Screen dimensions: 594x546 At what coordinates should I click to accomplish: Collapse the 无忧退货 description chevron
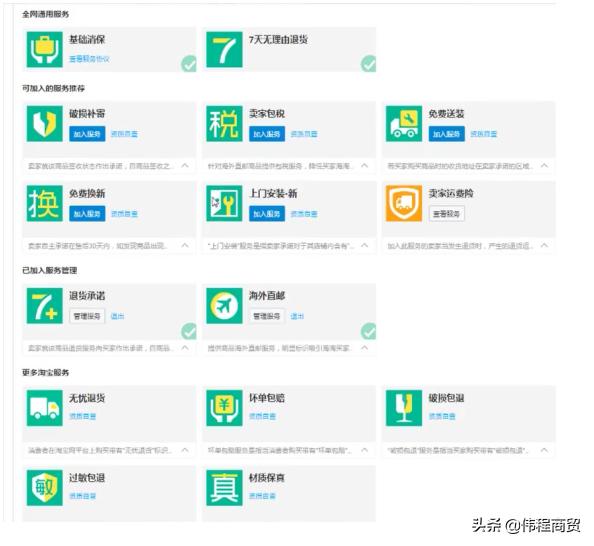pos(185,450)
